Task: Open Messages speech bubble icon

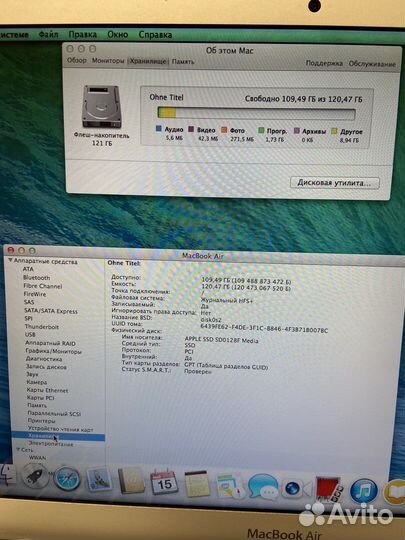Action: [x=263, y=486]
